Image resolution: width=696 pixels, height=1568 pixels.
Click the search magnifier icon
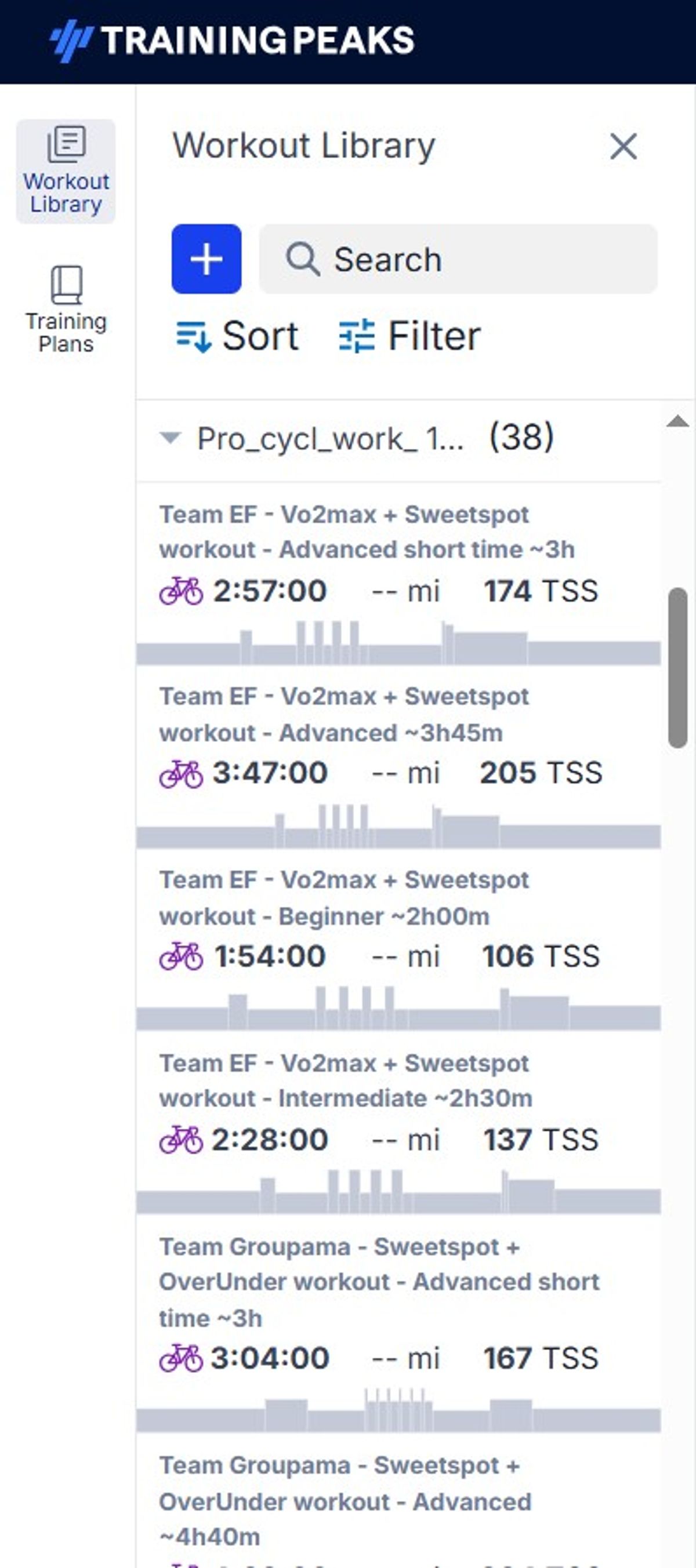(303, 259)
